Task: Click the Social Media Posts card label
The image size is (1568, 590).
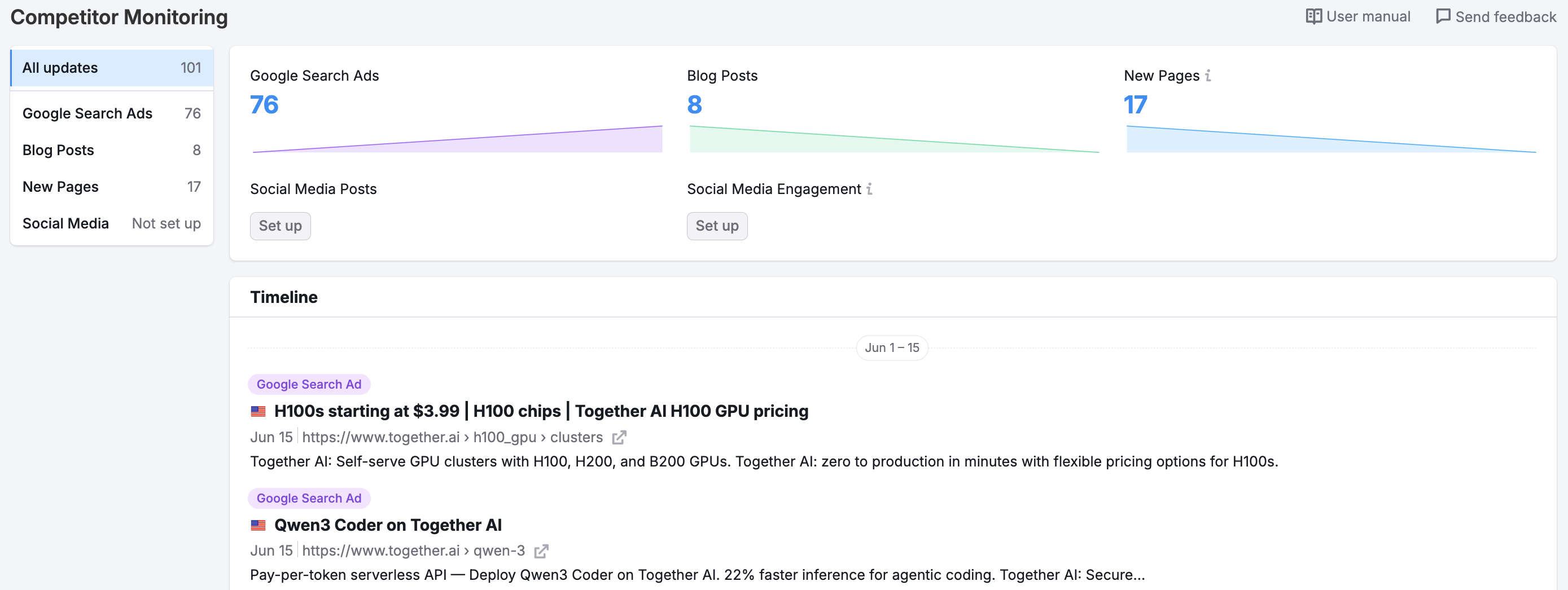Action: click(313, 189)
